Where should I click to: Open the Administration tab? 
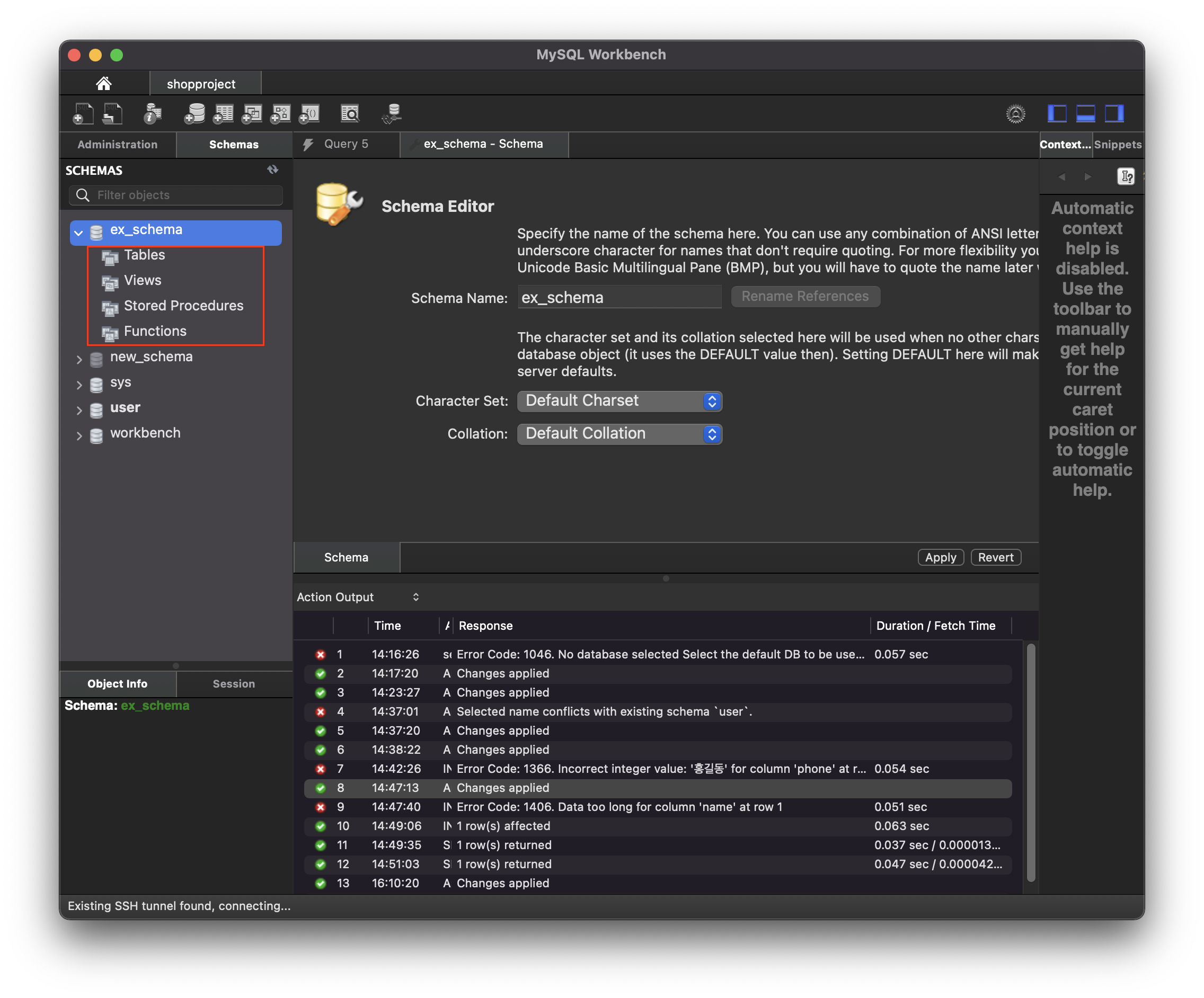[x=118, y=145]
